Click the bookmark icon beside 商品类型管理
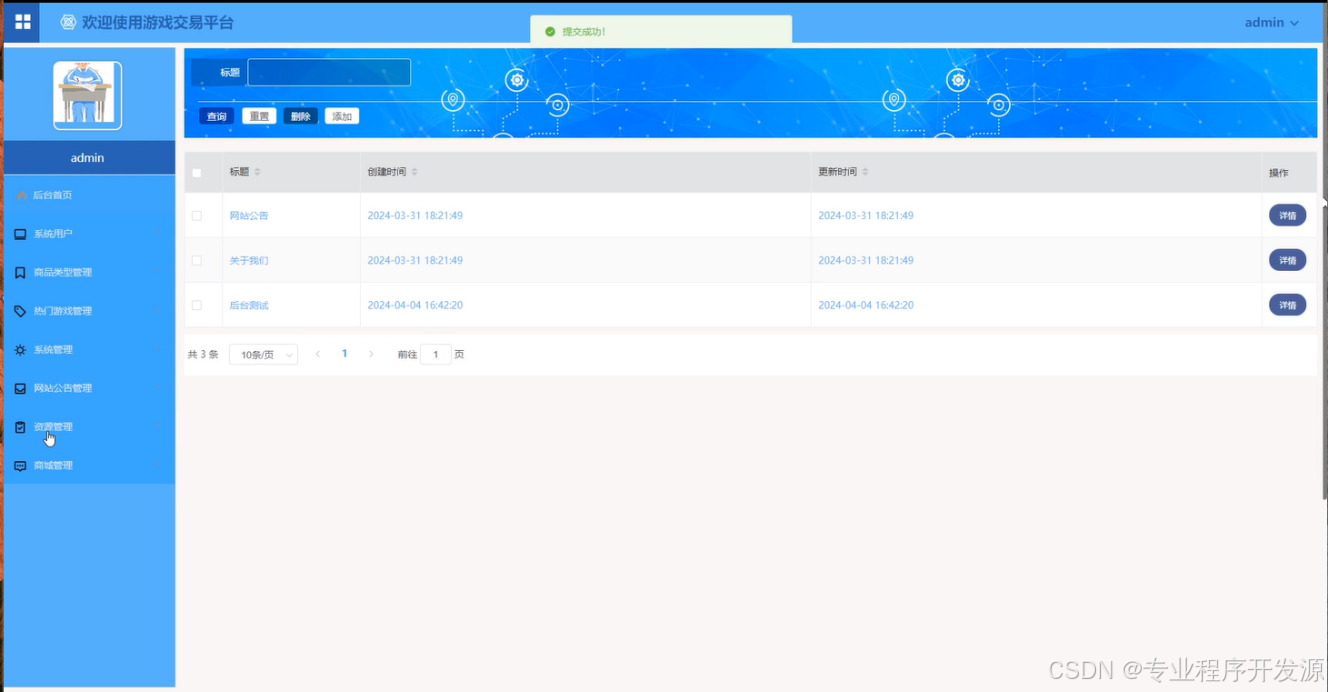Viewport: 1328px width, 692px height. (20, 272)
